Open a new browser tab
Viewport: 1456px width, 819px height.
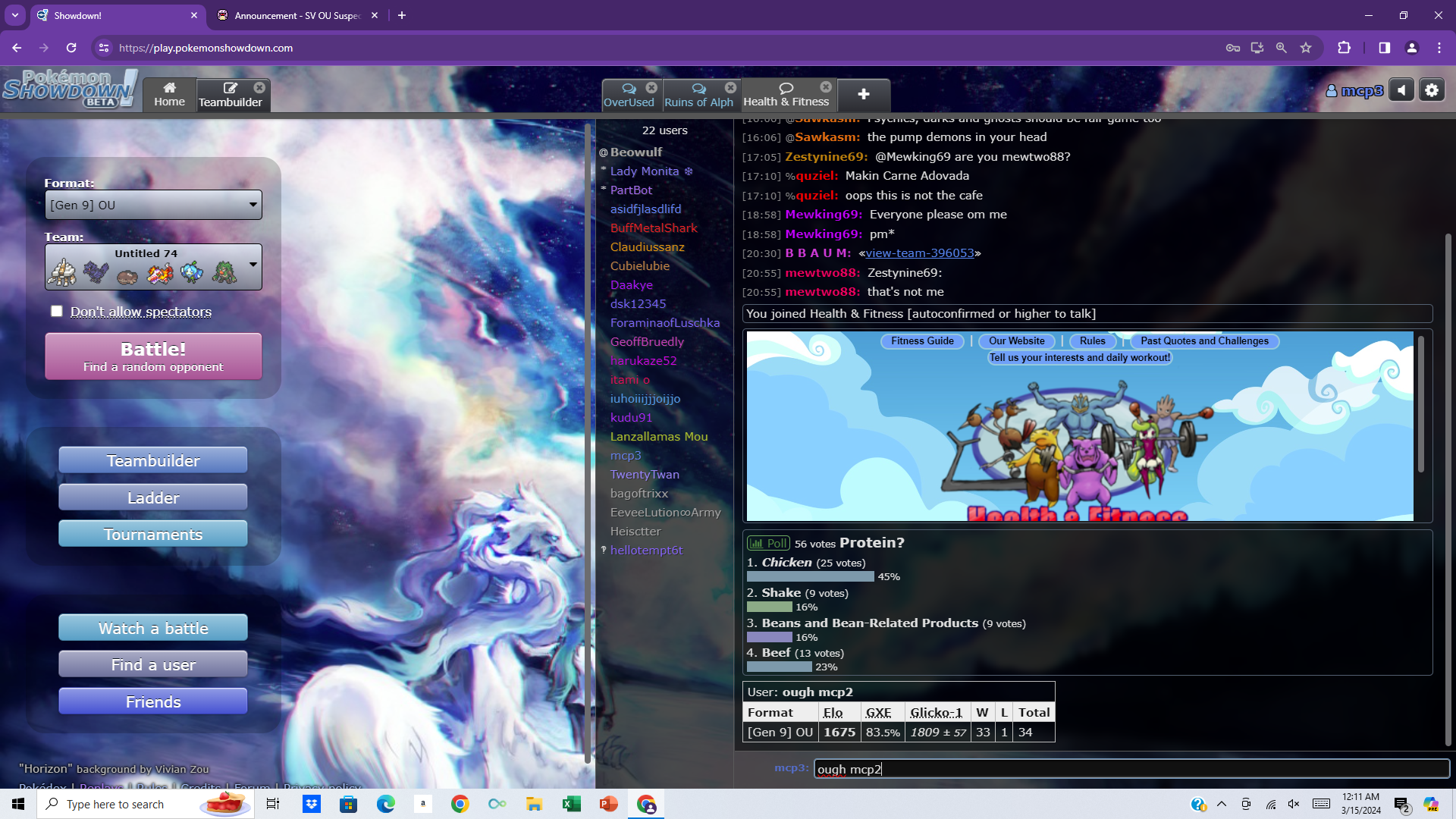coord(402,15)
